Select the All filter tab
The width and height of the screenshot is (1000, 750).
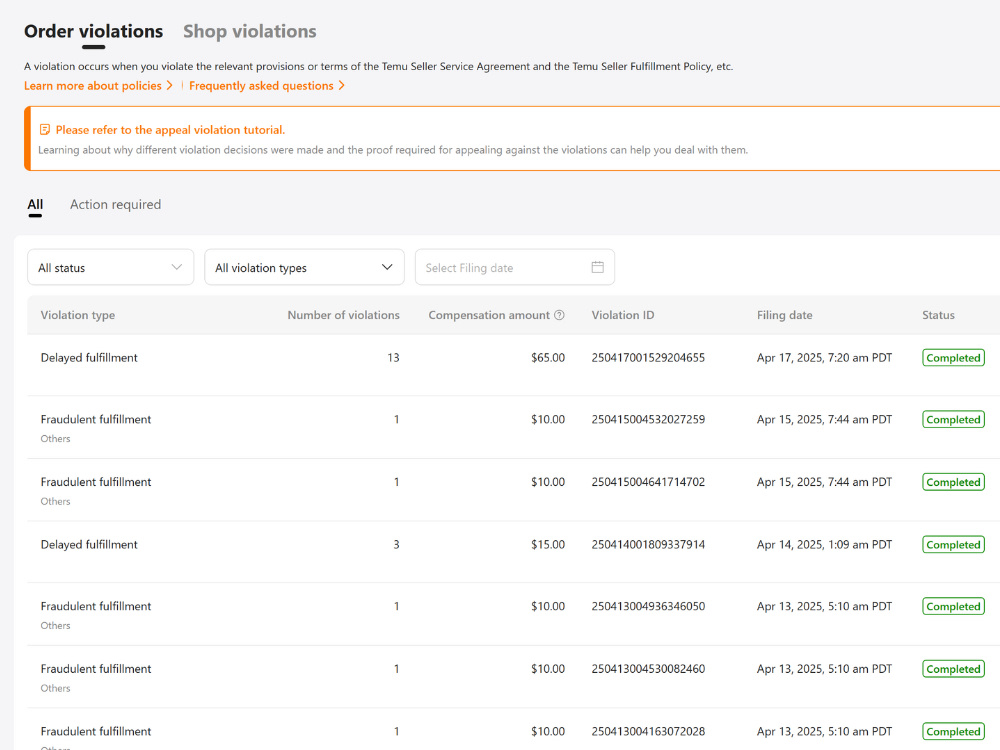(35, 204)
